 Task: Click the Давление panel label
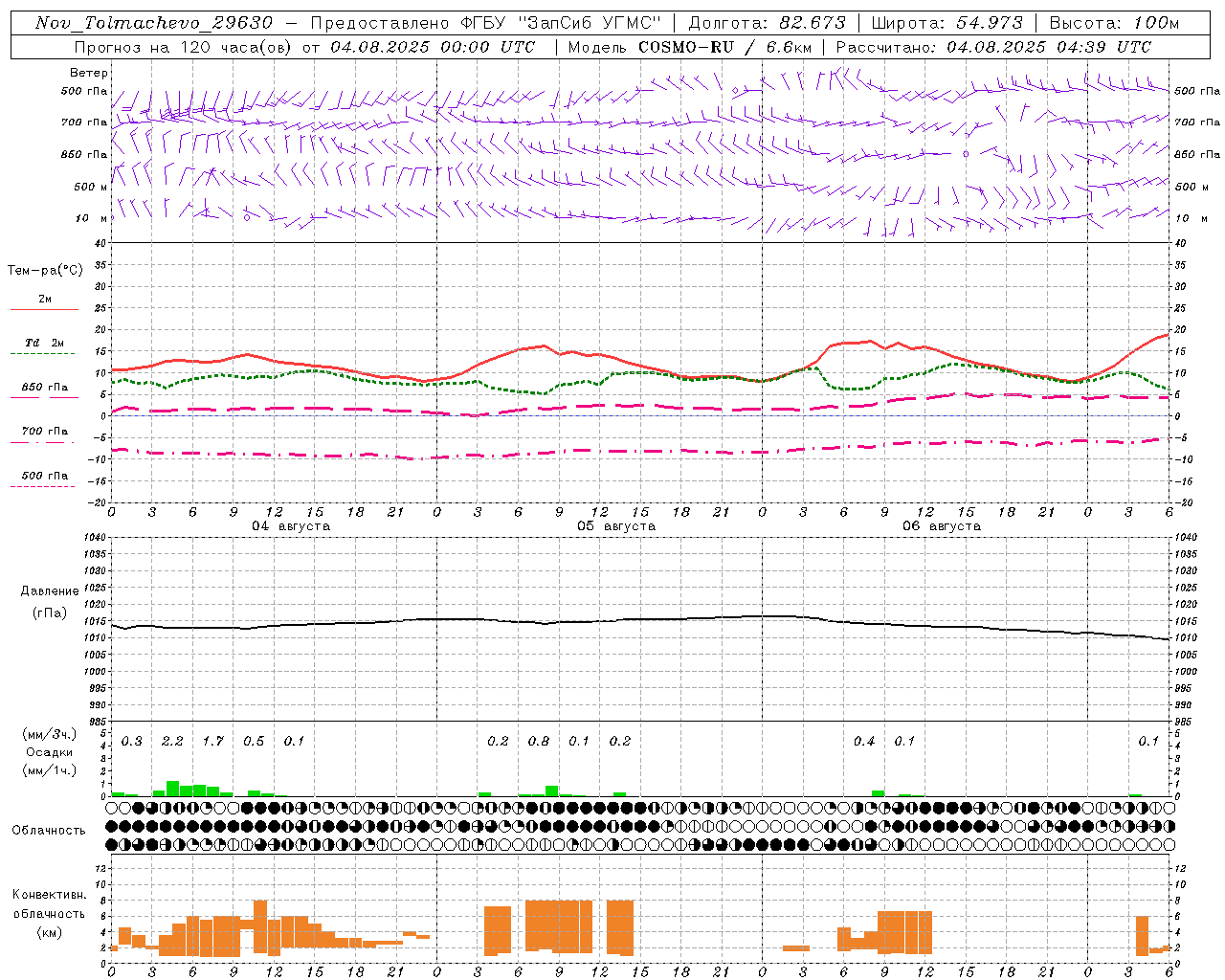pos(50,591)
